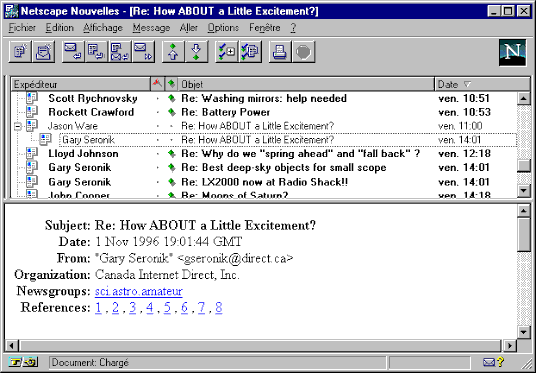Toggle the flag dot on Scott Rychnovsky row
Screen dimensions: 536x373
point(158,99)
